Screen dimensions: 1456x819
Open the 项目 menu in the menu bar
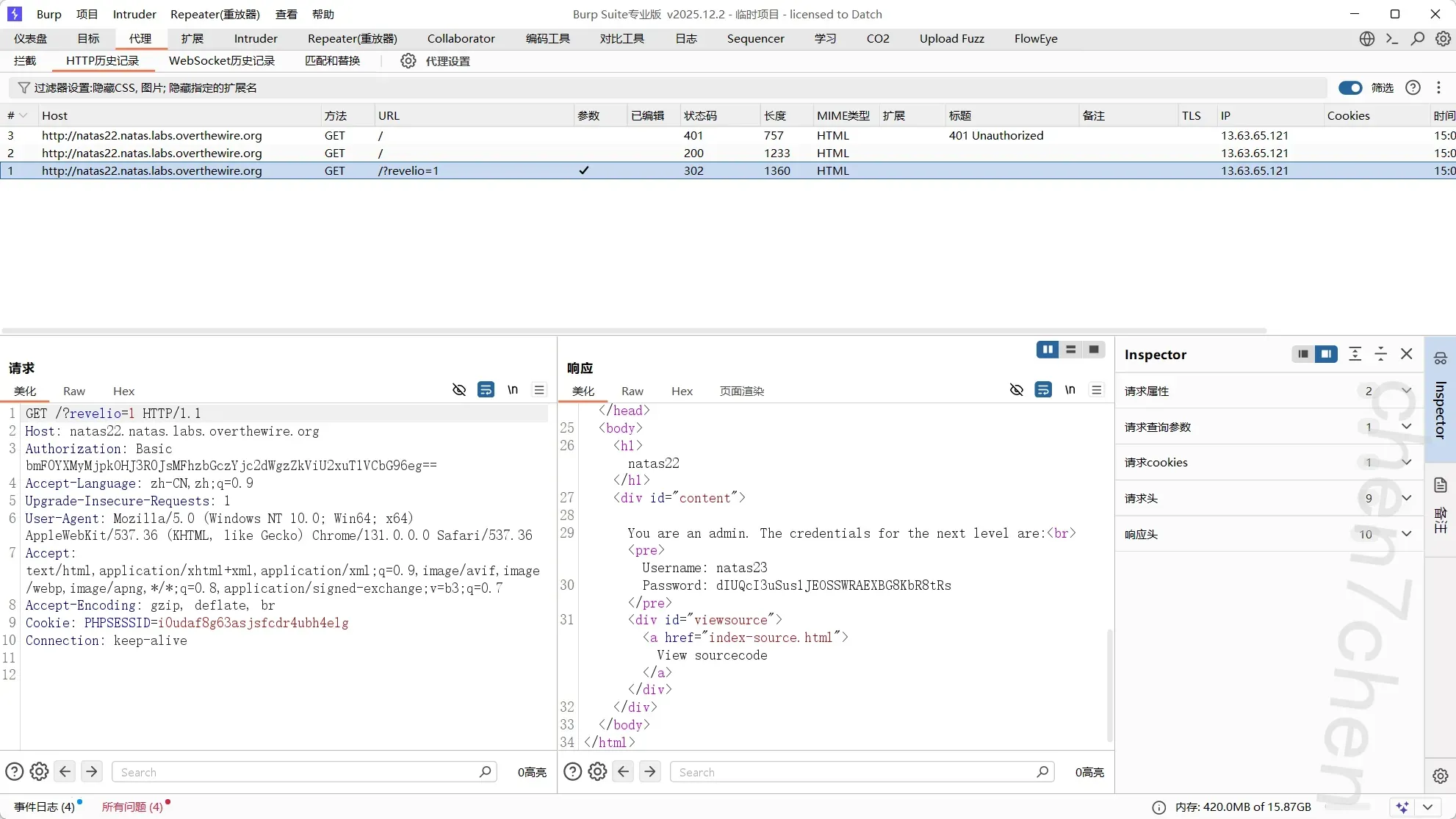pos(87,14)
